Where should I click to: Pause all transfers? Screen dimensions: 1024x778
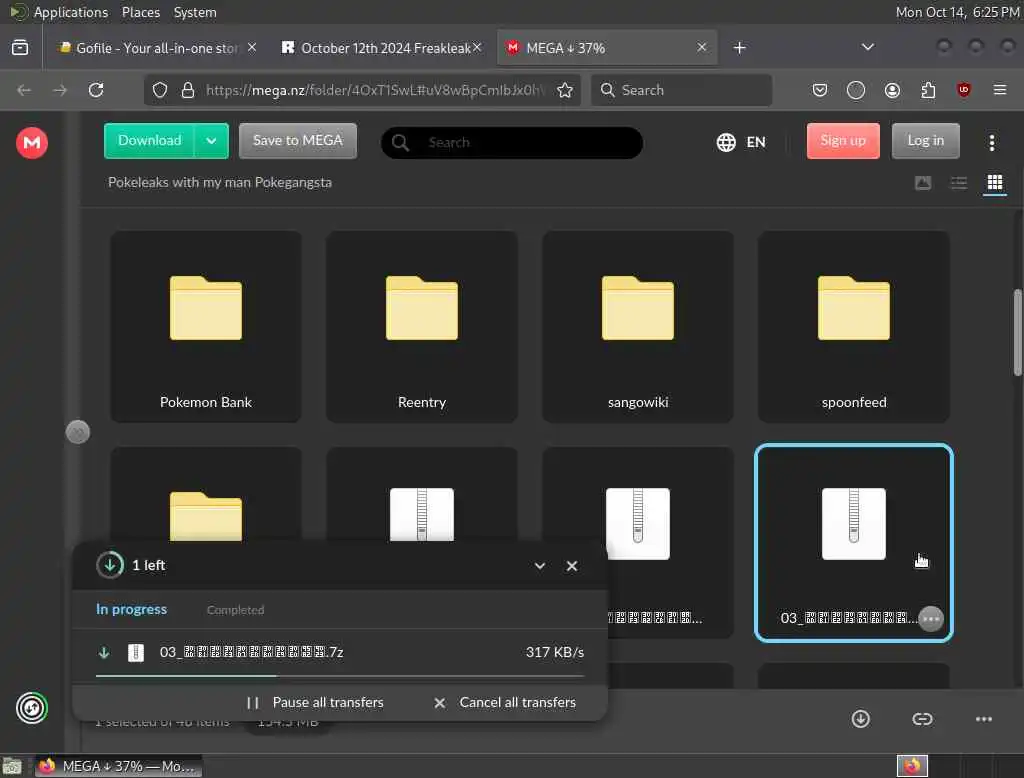pyautogui.click(x=315, y=702)
